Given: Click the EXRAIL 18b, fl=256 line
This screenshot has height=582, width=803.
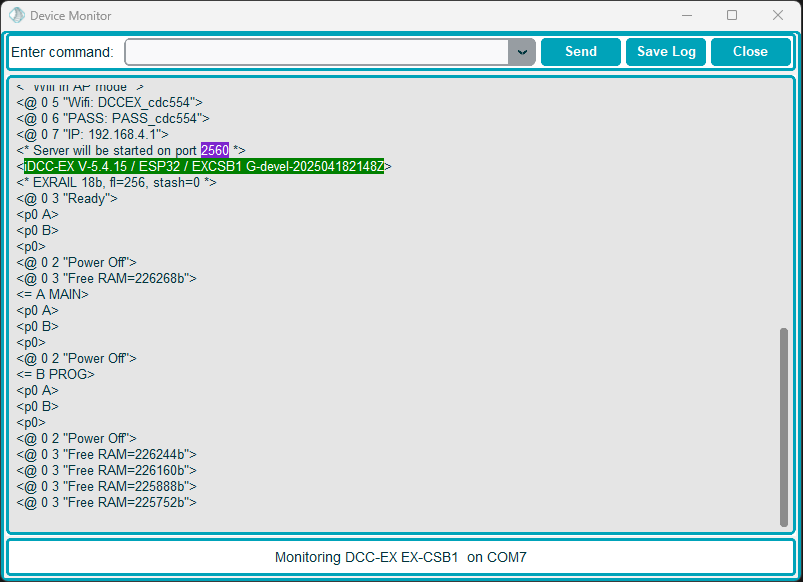Looking at the screenshot, I should click(x=116, y=182).
